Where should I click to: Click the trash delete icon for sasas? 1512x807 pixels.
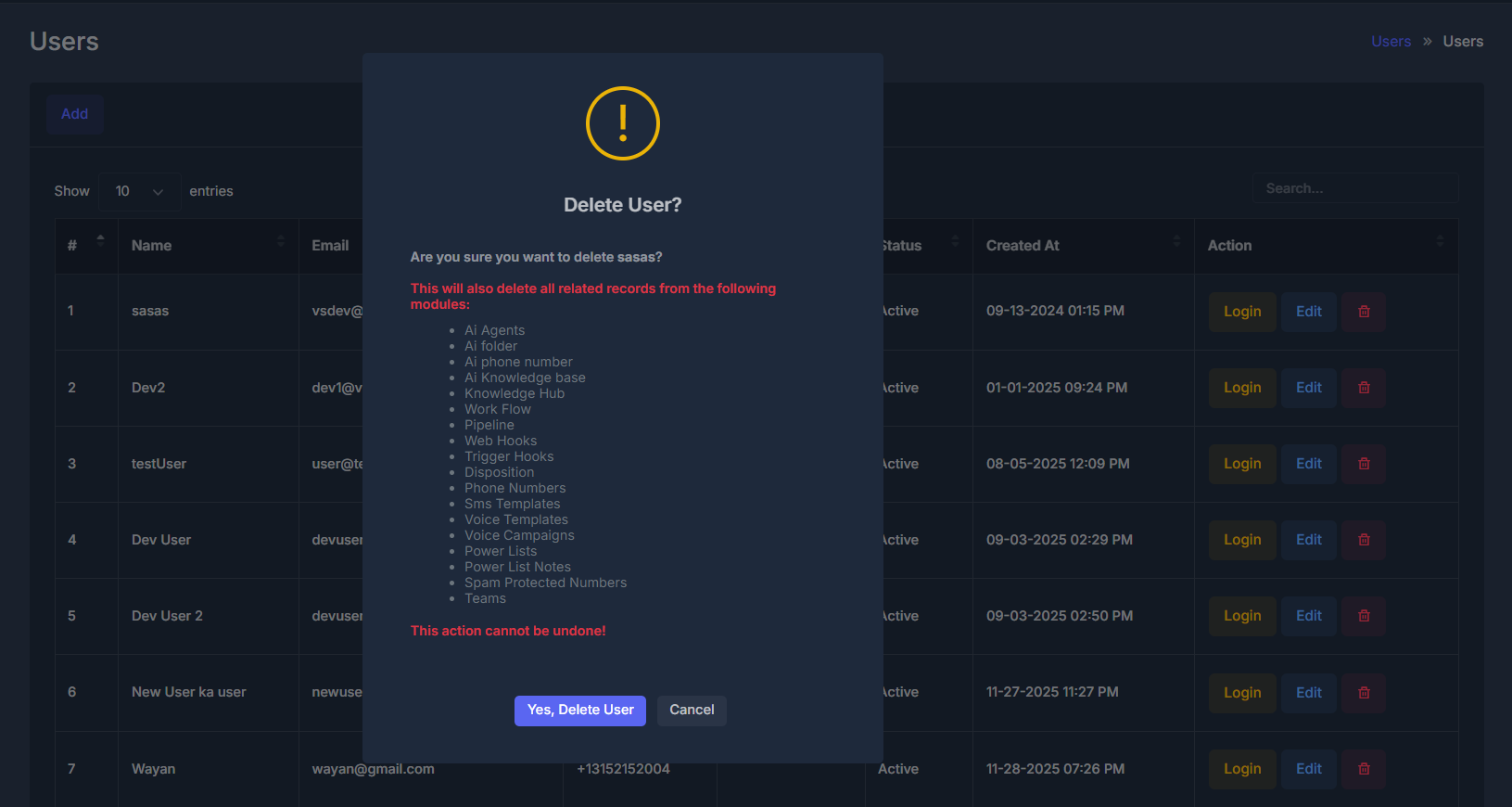[x=1364, y=312]
